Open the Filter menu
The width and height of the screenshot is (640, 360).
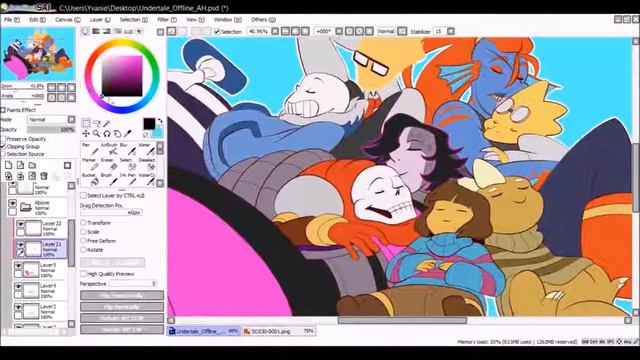[x=167, y=20]
